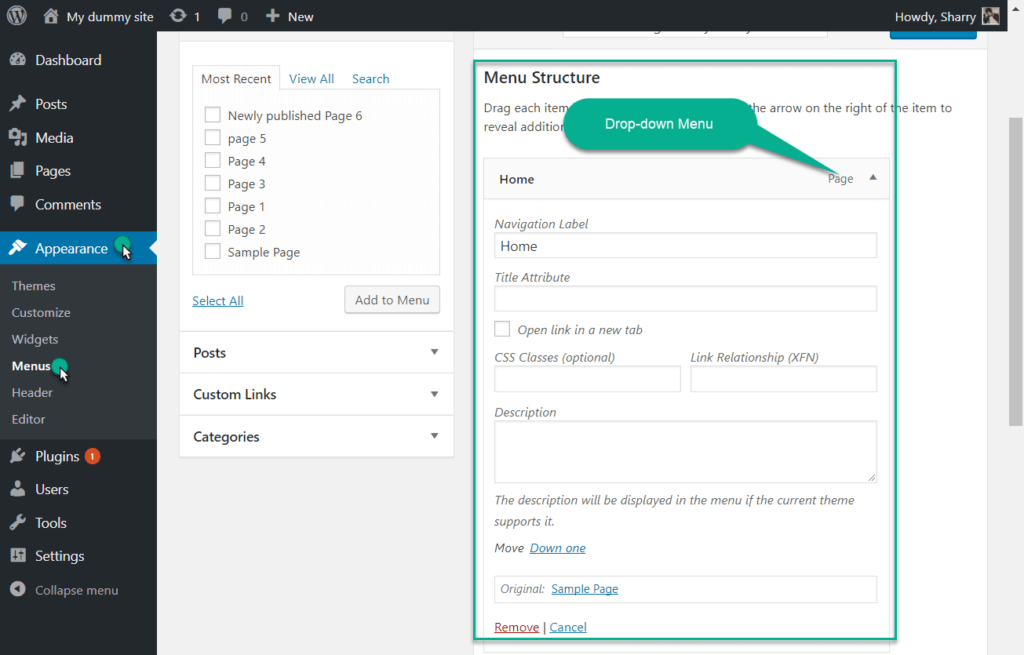Open Editor submenu item

[x=28, y=419]
